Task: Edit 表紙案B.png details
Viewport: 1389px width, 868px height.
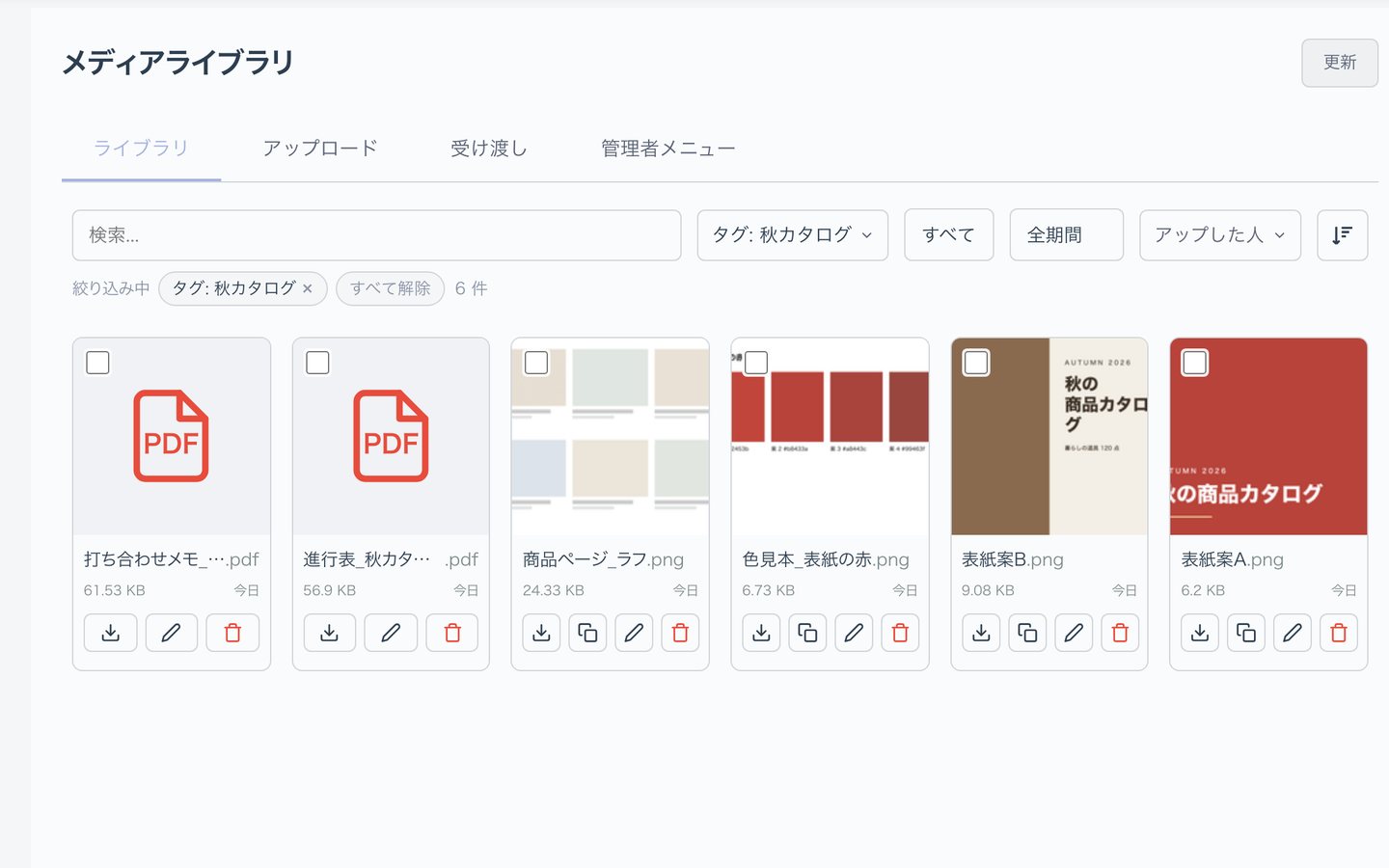Action: 1074,633
